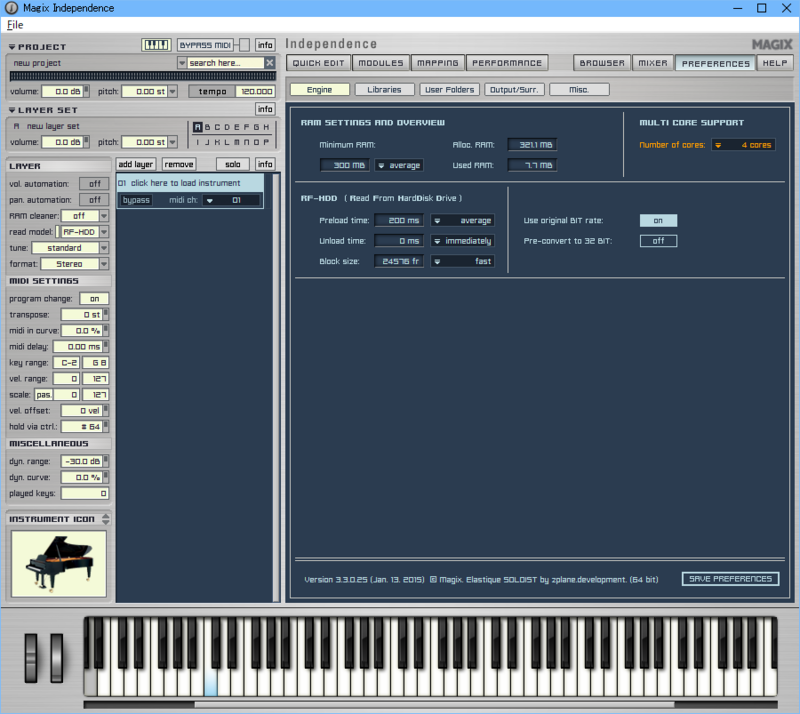Click the layer list vertical scrollbar
Viewport: 800px width, 714px height.
(x=276, y=388)
